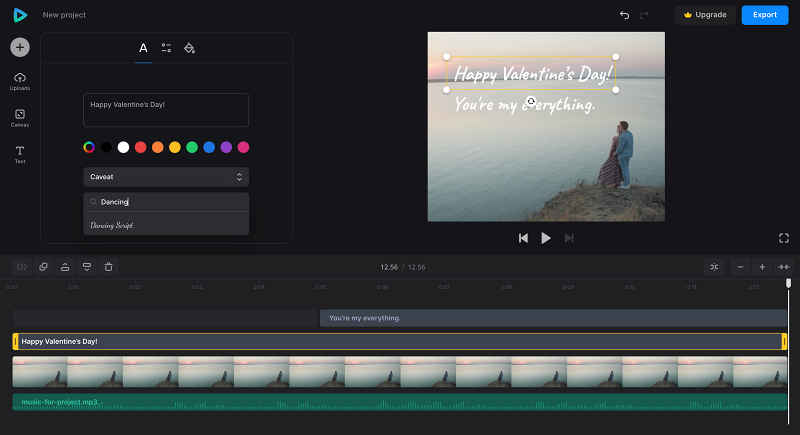
Task: Open the Caveat font dropdown
Action: pos(166,177)
